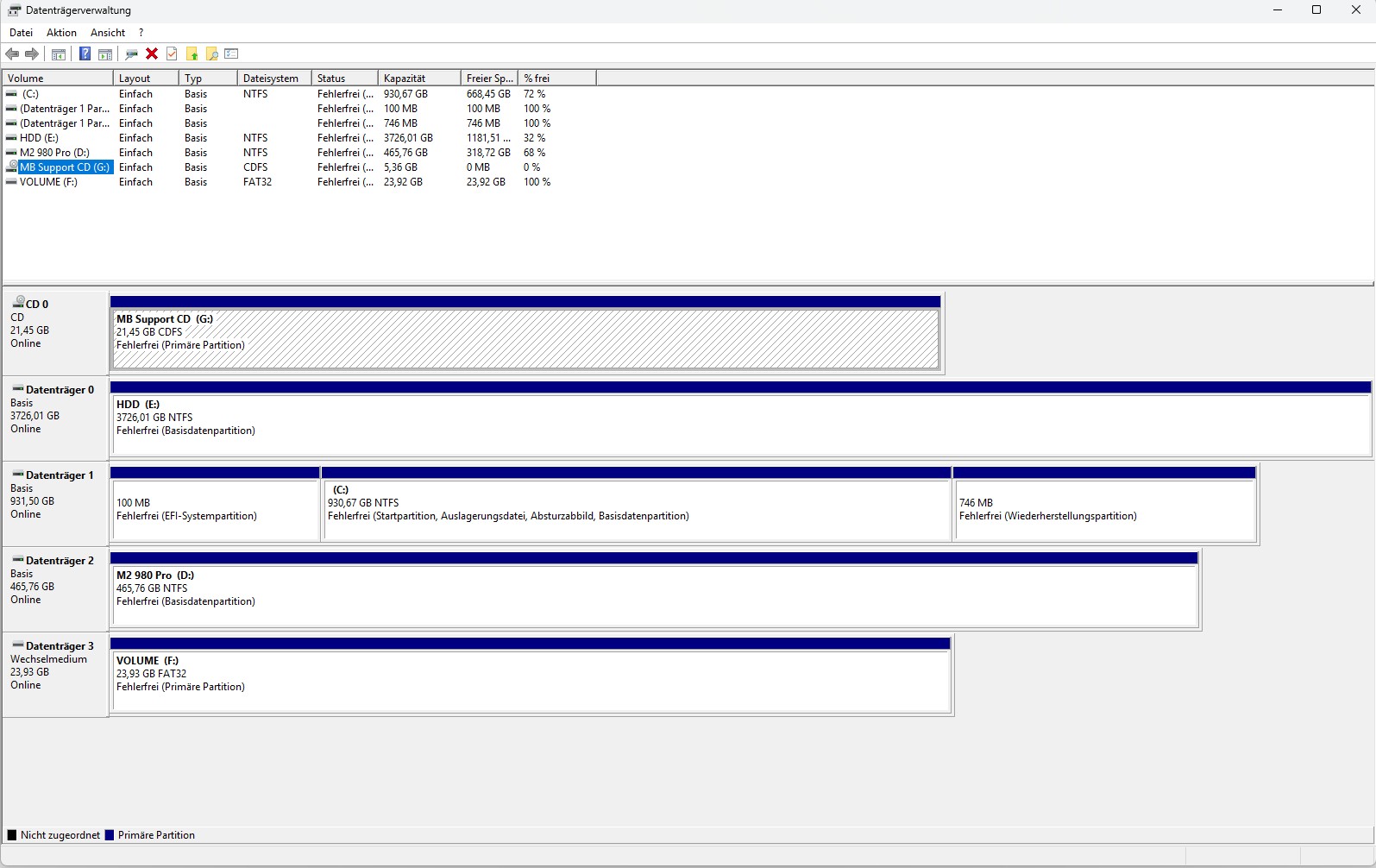Click the Forward arrow toolbar icon
Image resolution: width=1376 pixels, height=868 pixels.
32,54
